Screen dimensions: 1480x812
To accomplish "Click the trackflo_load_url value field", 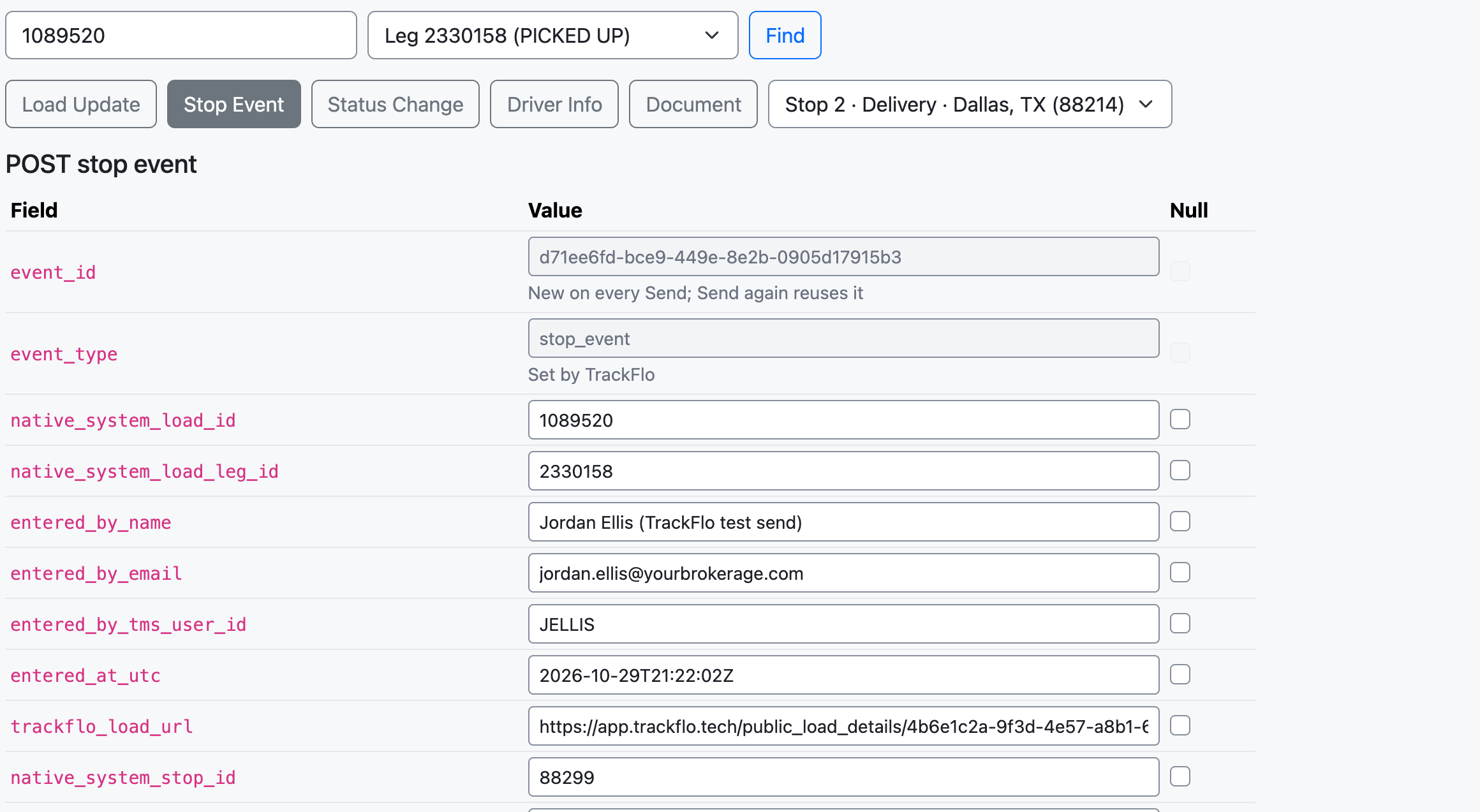I will (x=843, y=726).
